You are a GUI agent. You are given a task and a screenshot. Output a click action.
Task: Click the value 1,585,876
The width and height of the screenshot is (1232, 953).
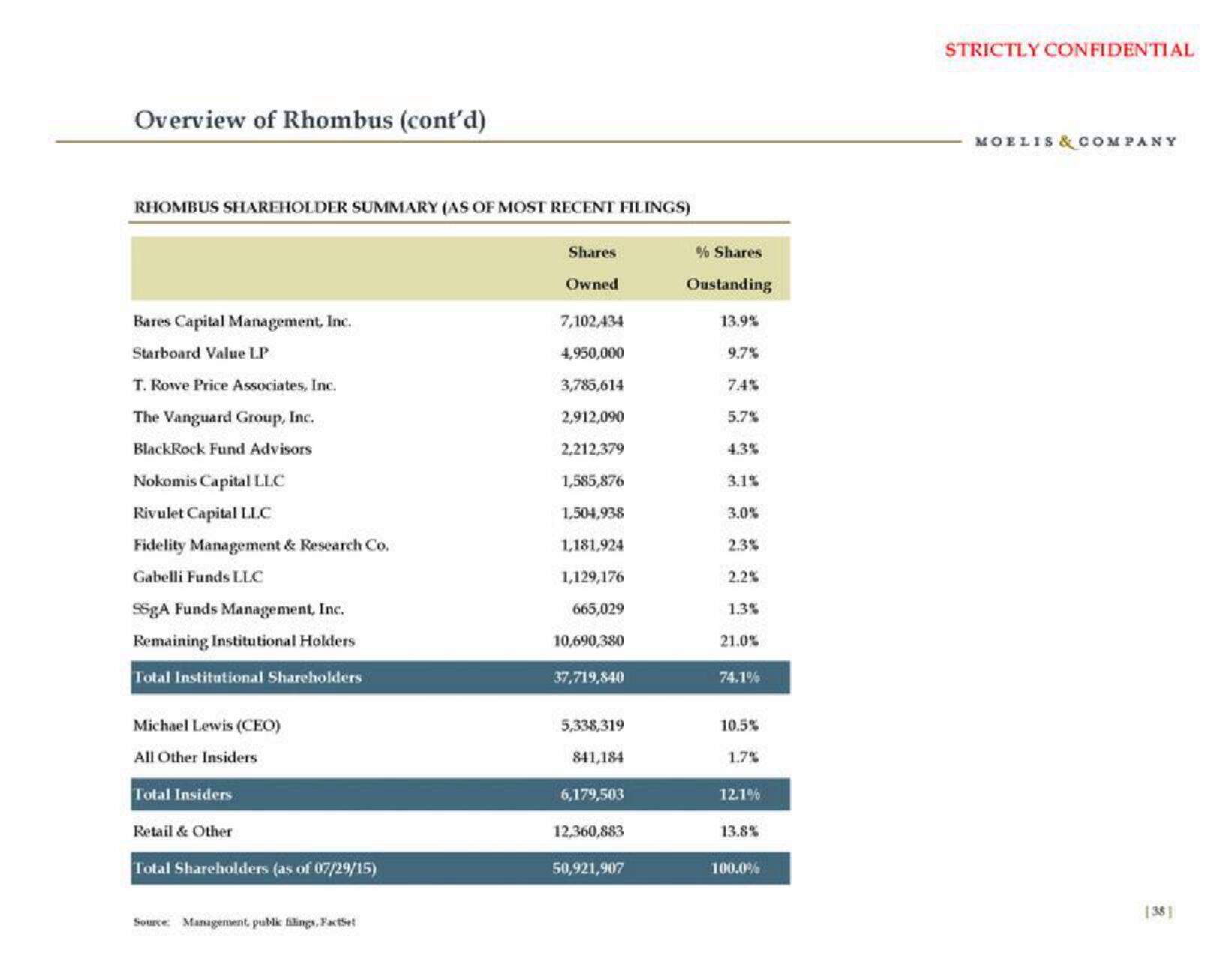(592, 481)
